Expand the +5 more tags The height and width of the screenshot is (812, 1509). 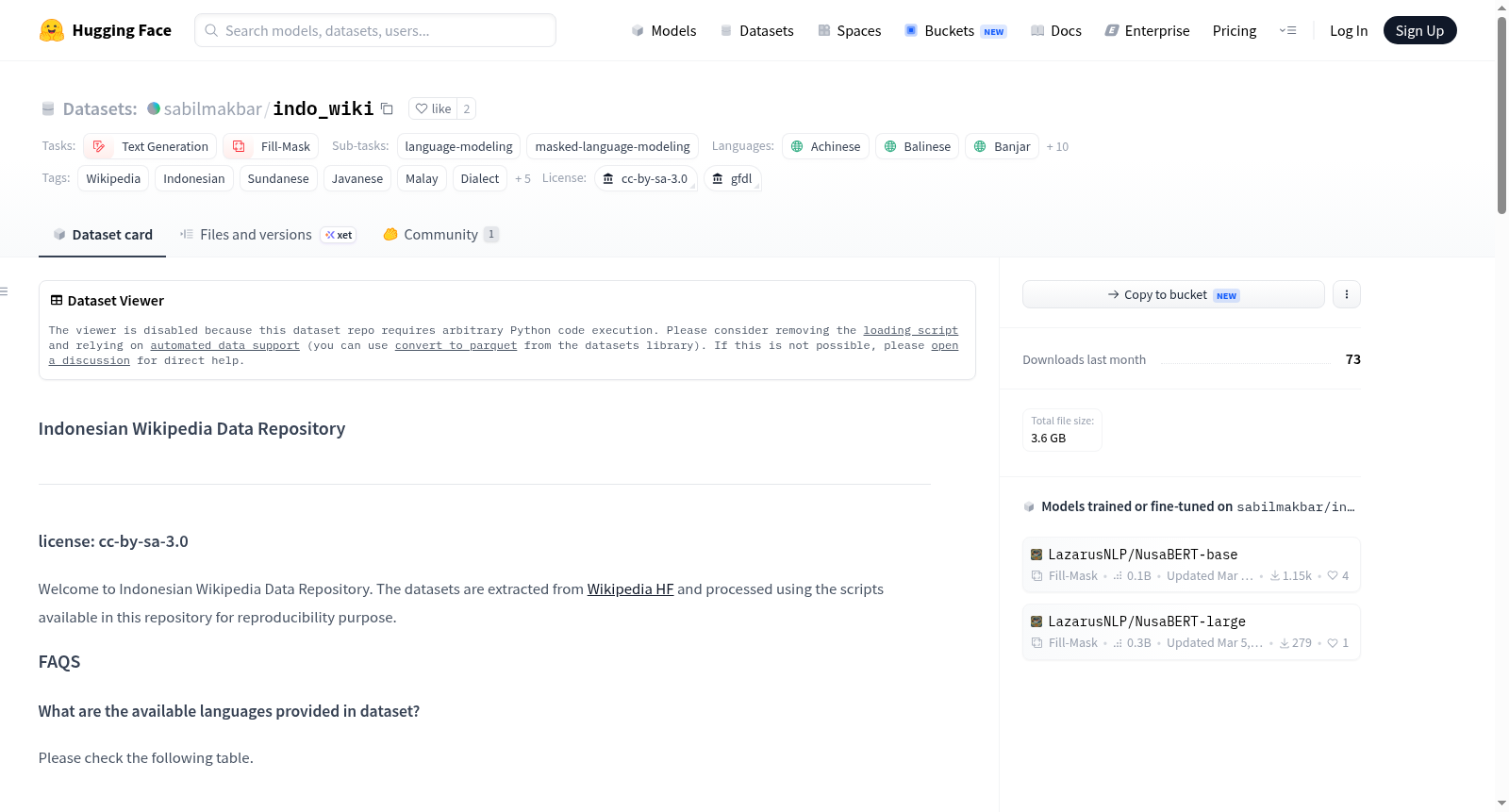point(522,178)
